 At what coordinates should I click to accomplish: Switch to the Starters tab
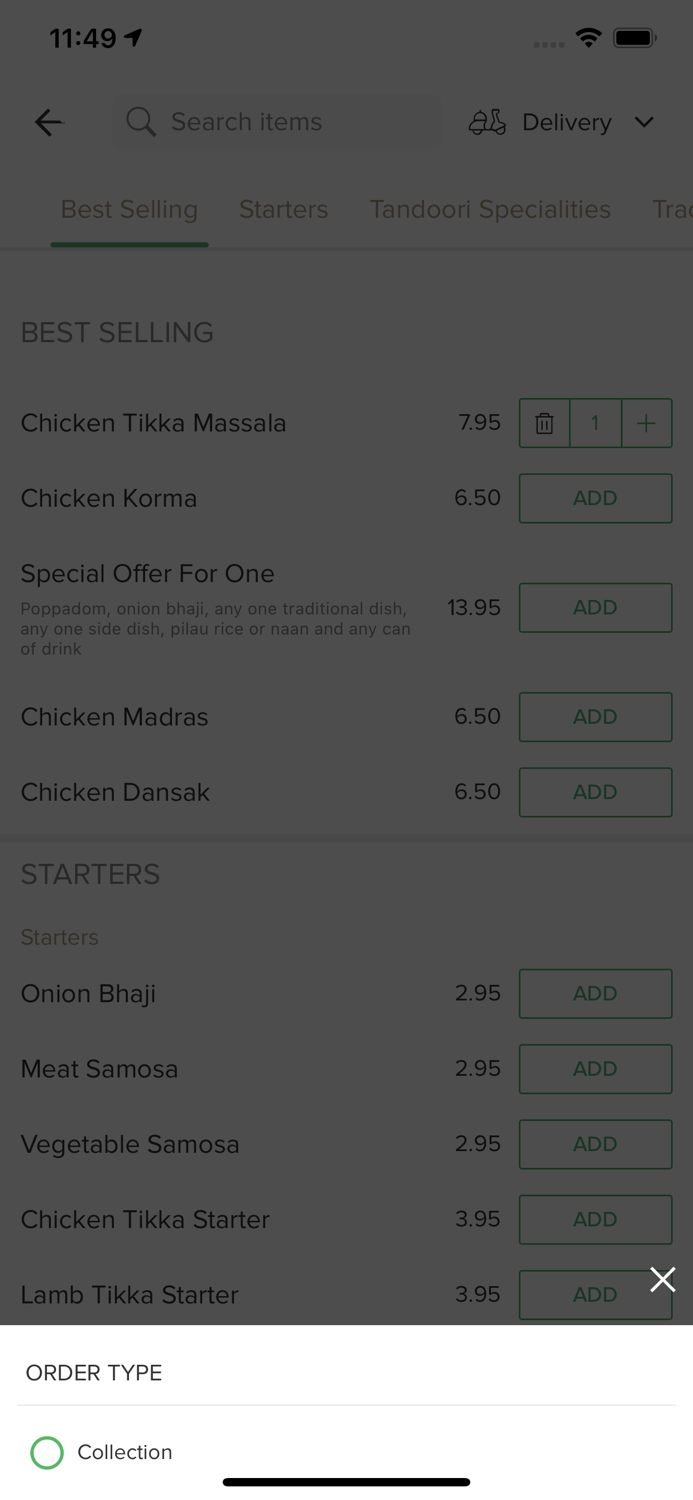pyautogui.click(x=283, y=209)
